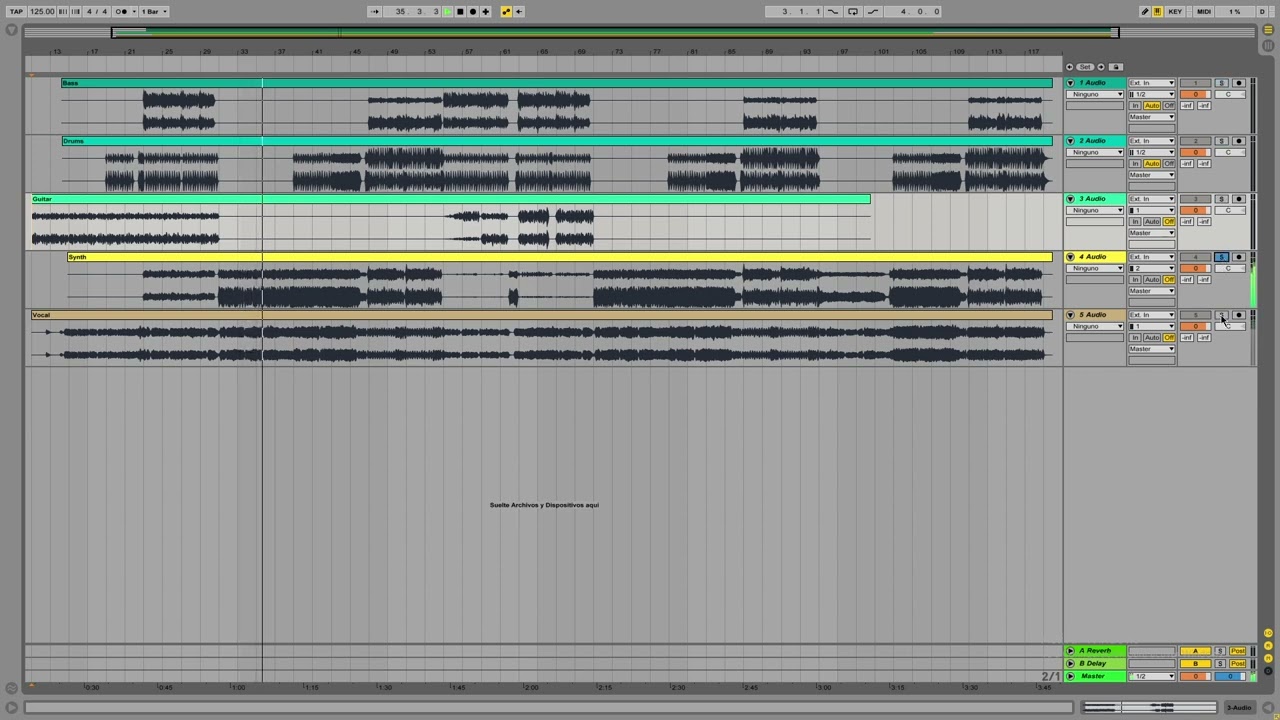Image resolution: width=1280 pixels, height=720 pixels.
Task: Jump to the previous locator arrow
Action: click(x=1069, y=67)
